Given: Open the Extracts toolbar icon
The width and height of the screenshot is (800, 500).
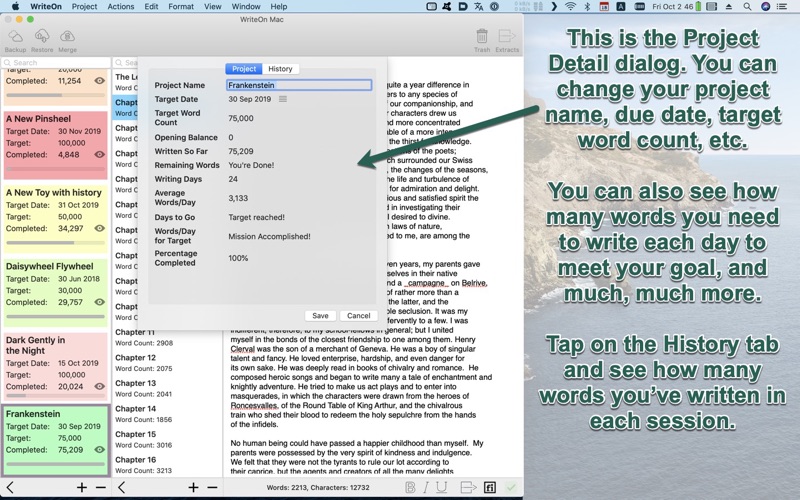Looking at the screenshot, I should coord(507,36).
